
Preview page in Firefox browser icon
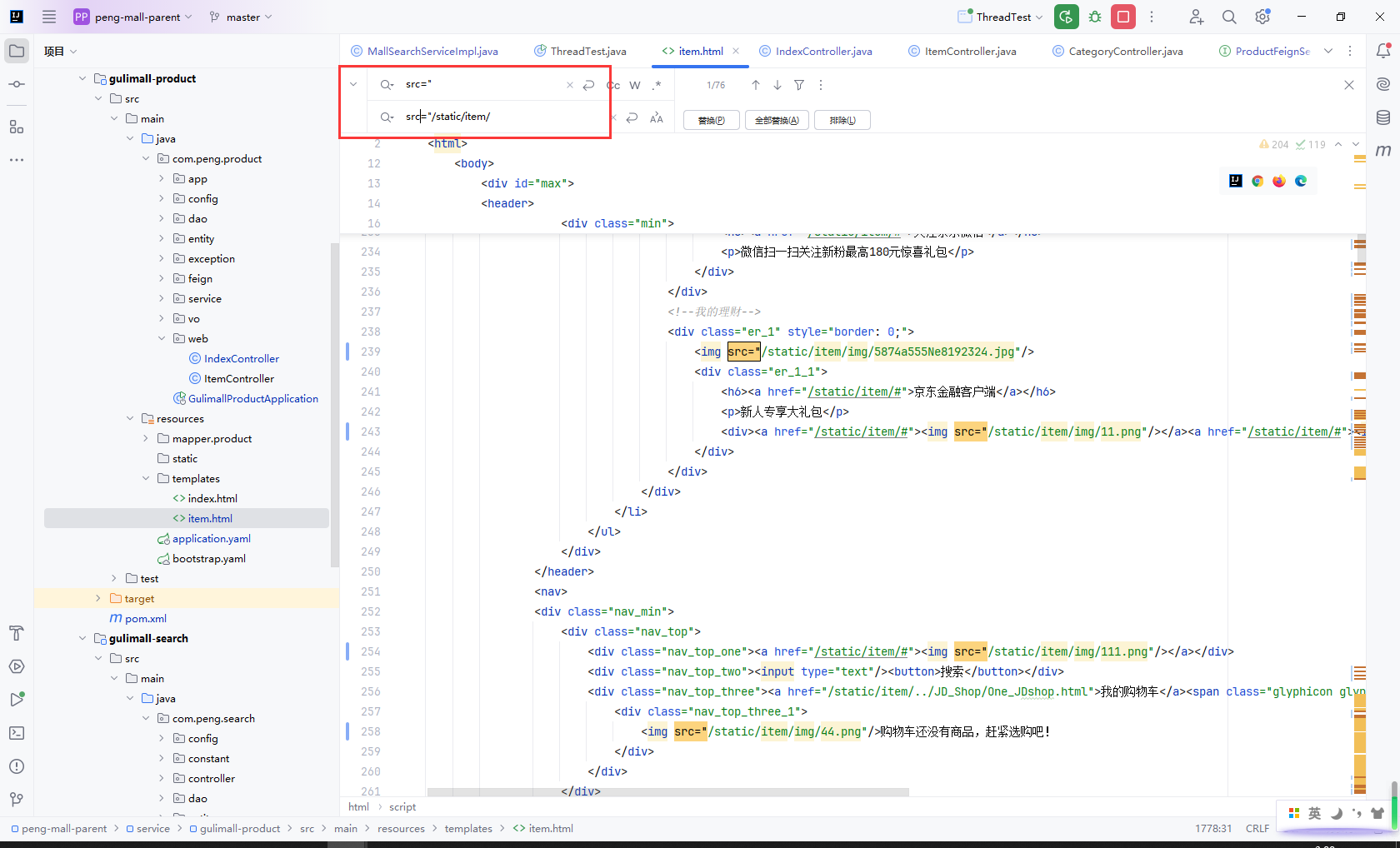[1279, 181]
